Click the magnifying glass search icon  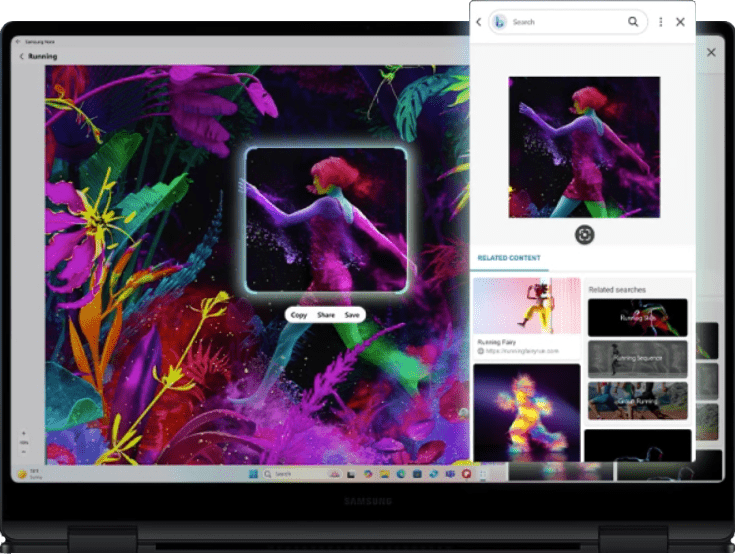(x=634, y=22)
